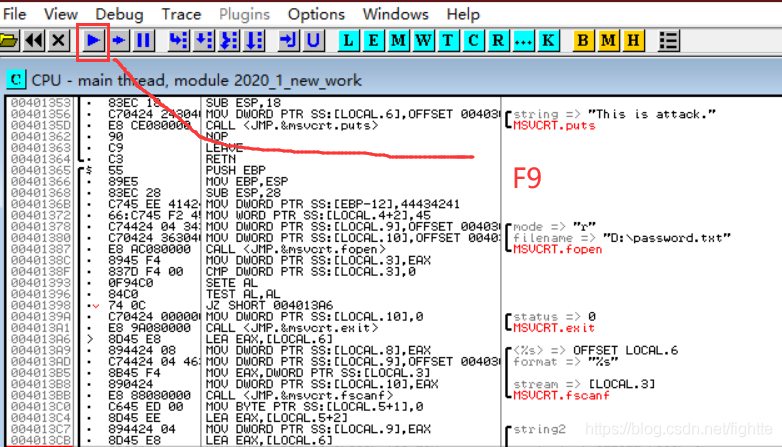Image resolution: width=782 pixels, height=447 pixels.
Task: Show Call stack with K button
Action: tap(548, 40)
